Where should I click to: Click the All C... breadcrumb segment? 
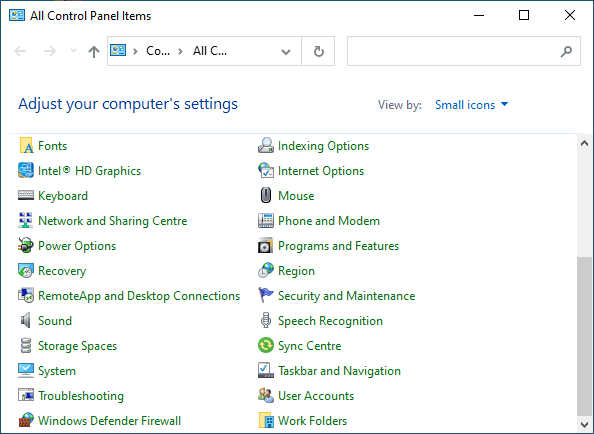(x=210, y=51)
